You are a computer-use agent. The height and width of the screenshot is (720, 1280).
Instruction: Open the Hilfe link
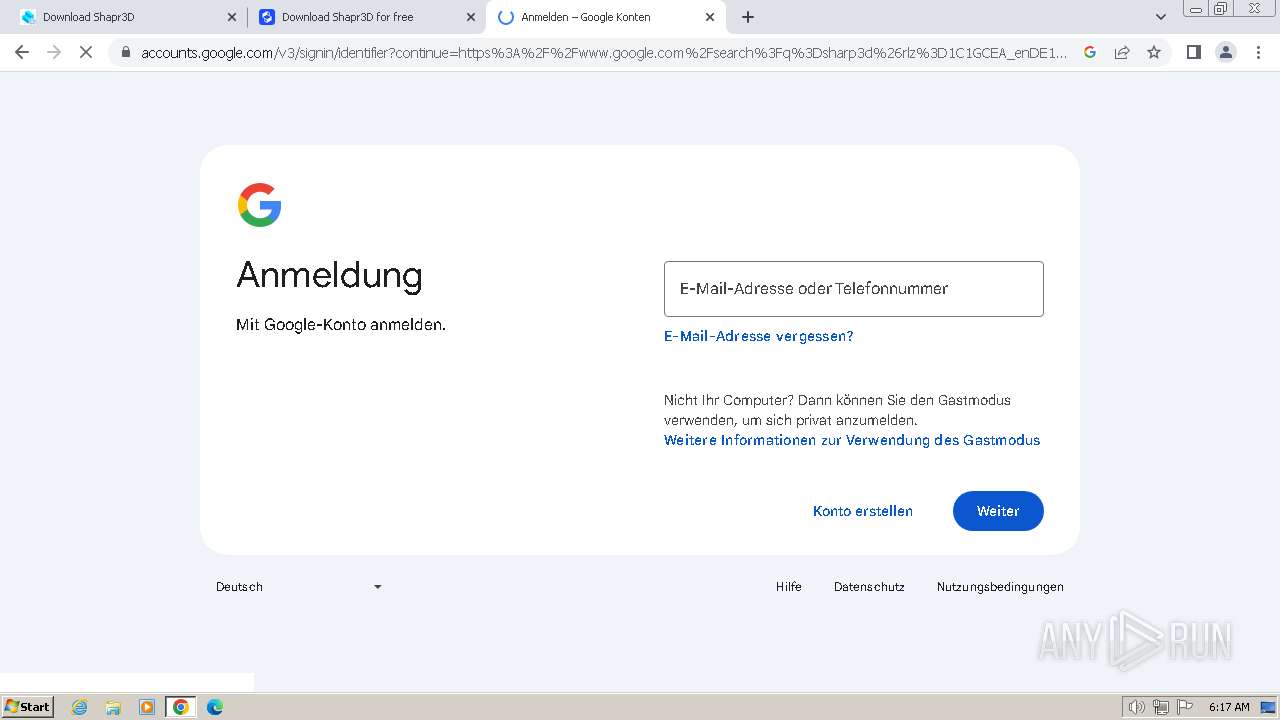tap(789, 587)
